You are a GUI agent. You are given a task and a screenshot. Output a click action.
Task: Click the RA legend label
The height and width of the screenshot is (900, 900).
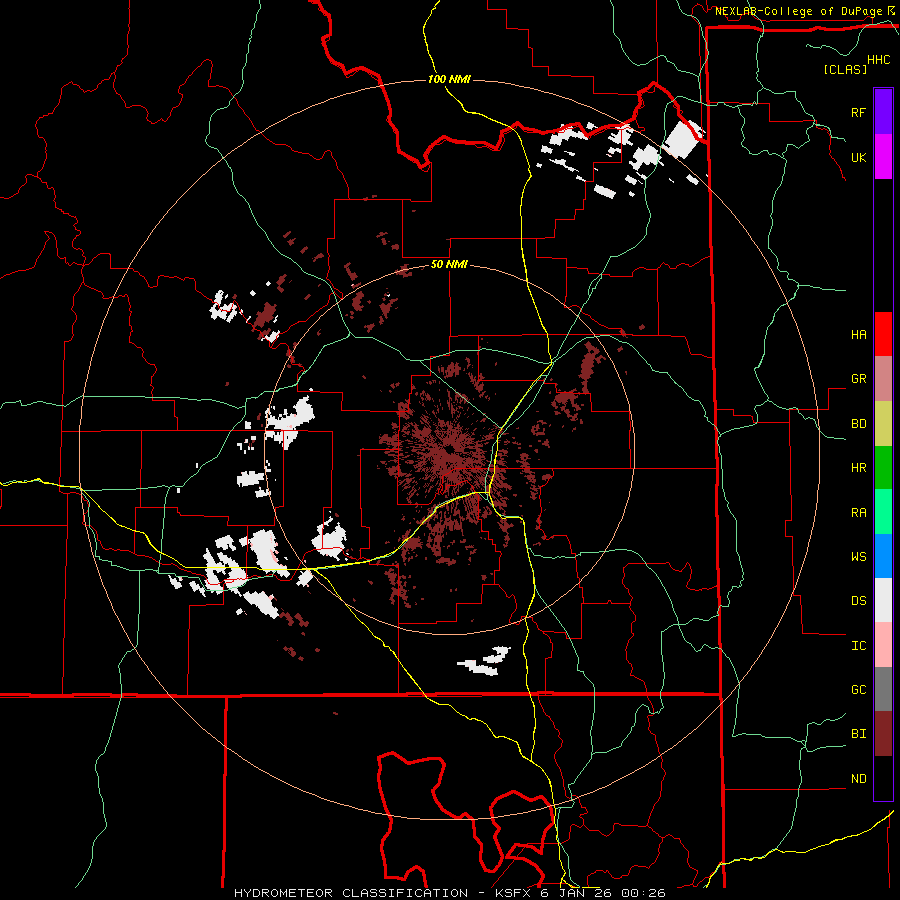tap(858, 512)
